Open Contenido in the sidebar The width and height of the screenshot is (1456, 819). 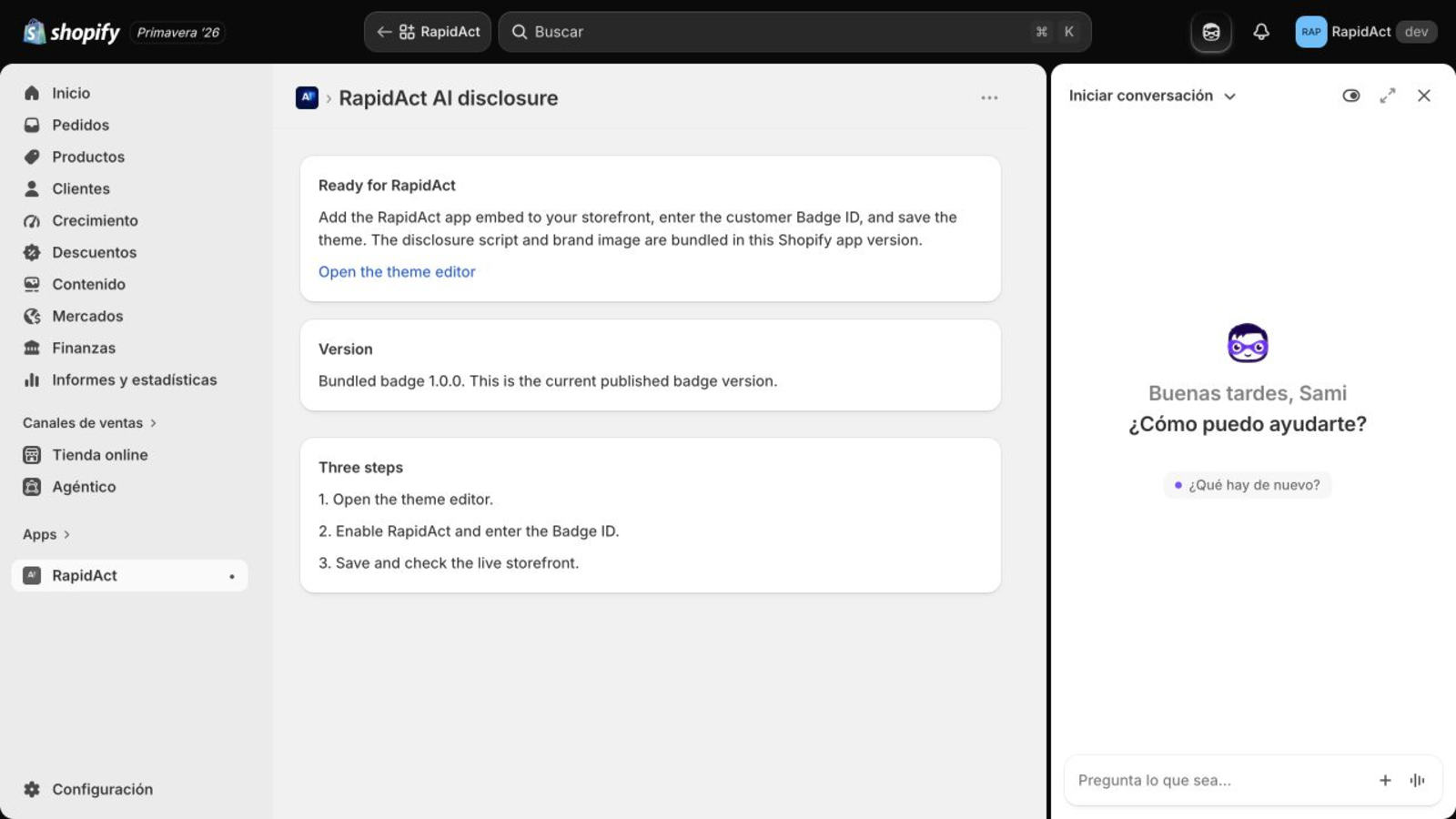pos(129,284)
